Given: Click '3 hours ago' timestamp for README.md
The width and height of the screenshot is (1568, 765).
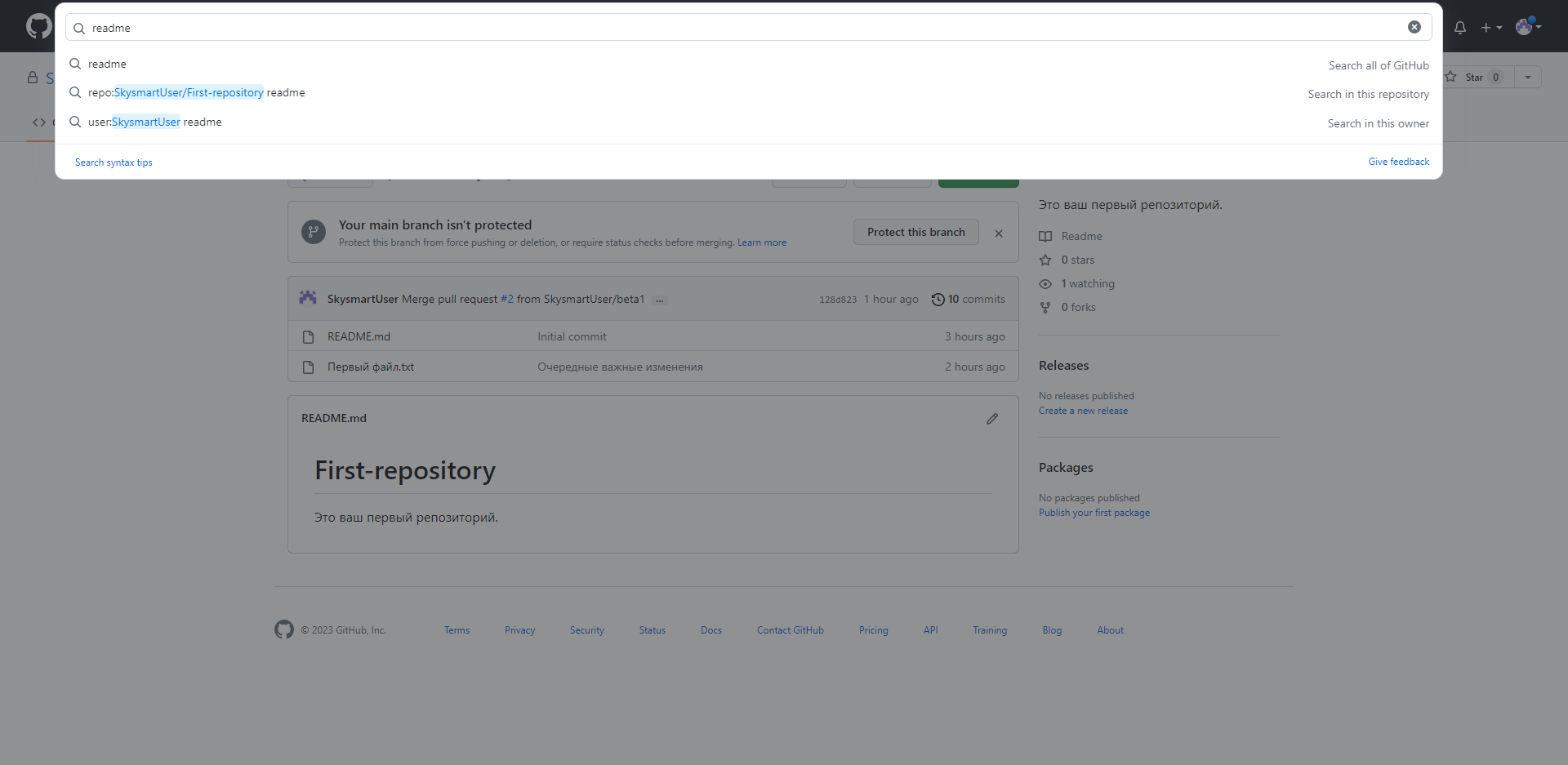Looking at the screenshot, I should [974, 336].
